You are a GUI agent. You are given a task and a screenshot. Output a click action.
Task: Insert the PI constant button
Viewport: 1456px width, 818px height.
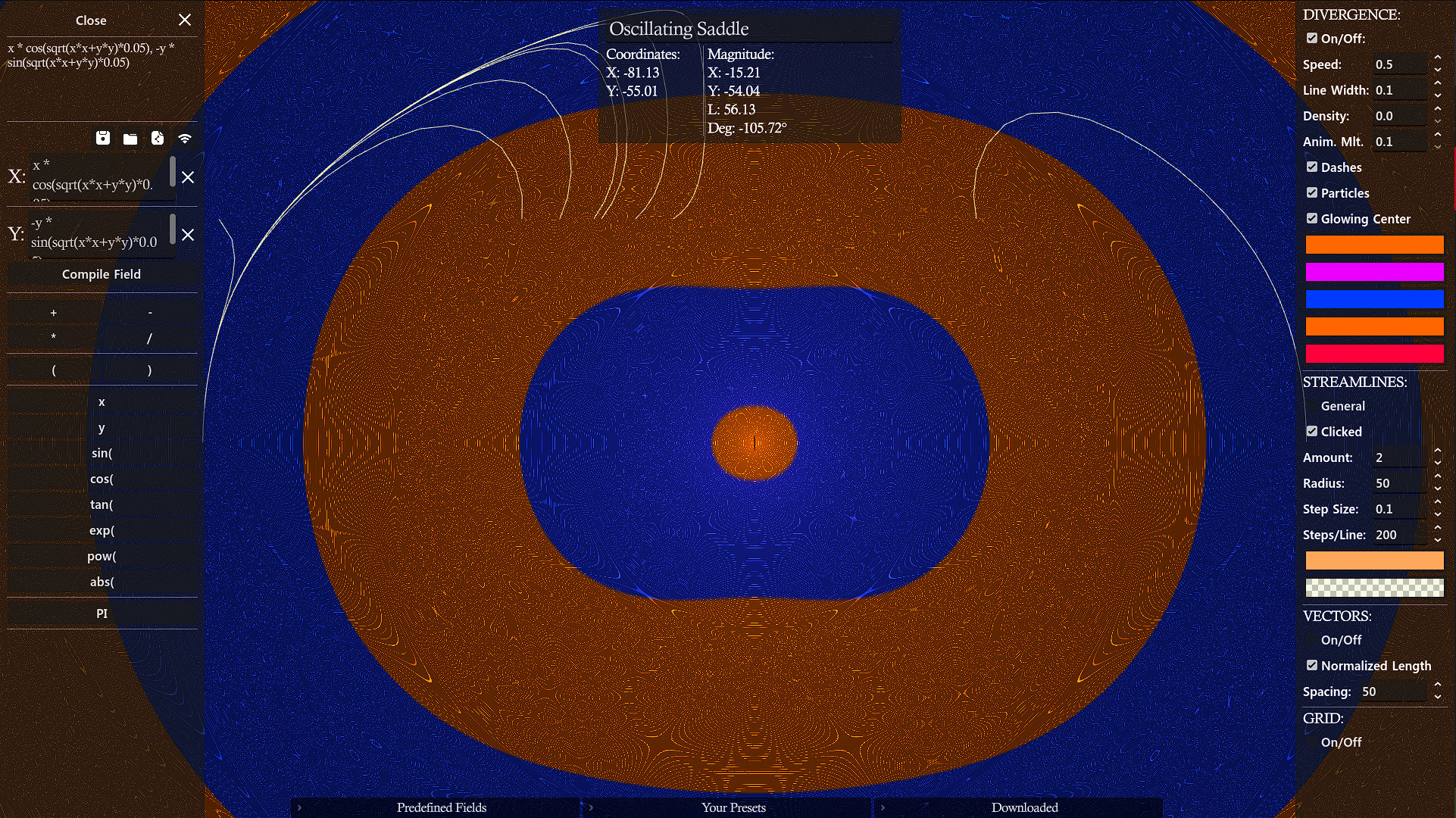tap(102, 613)
